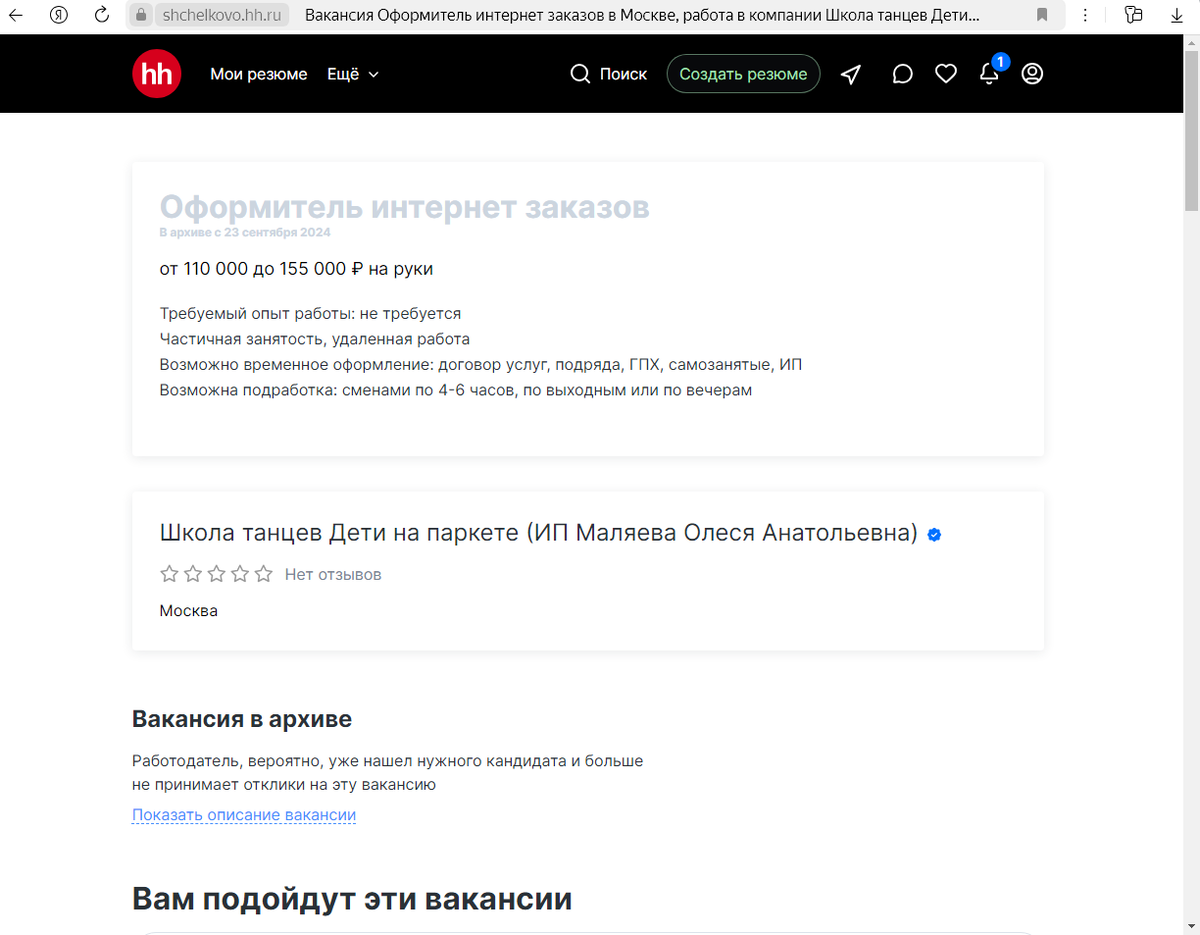
Task: Open the browser downloads icon
Action: click(x=1177, y=15)
